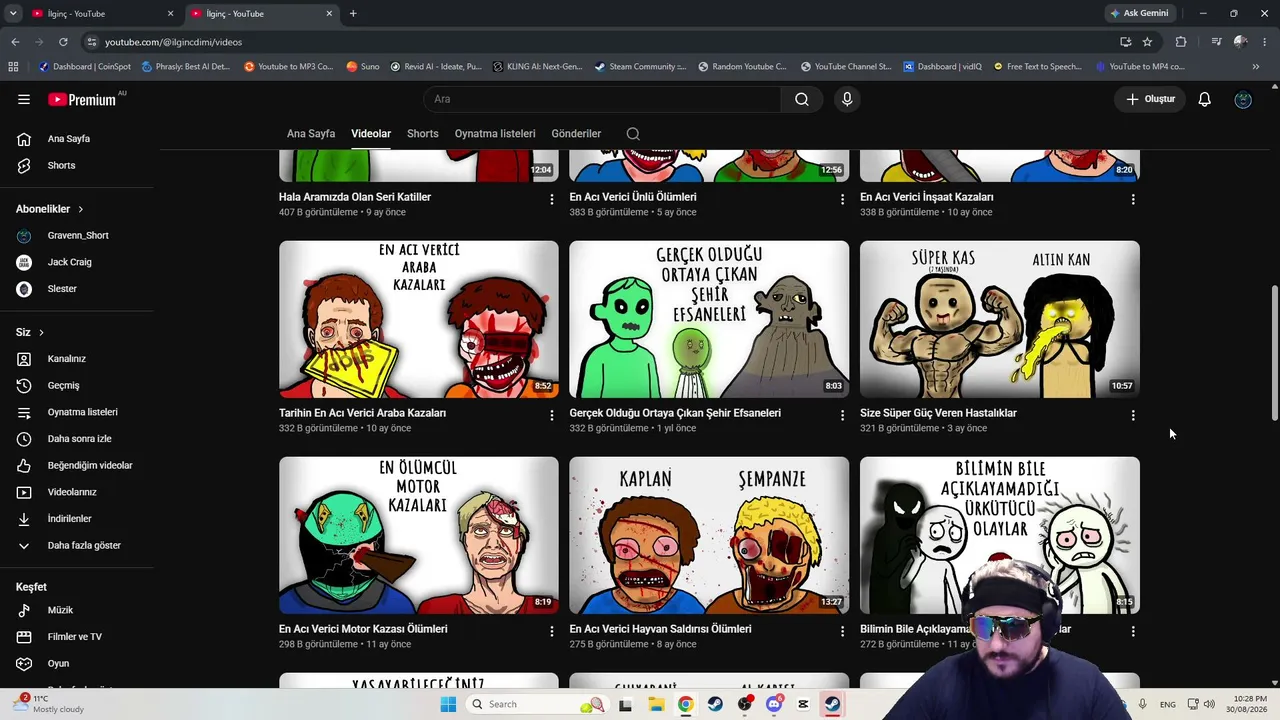The height and width of the screenshot is (720, 1280).
Task: Open options for En Acı Verici Ünlü Ölümleri
Action: (x=842, y=199)
